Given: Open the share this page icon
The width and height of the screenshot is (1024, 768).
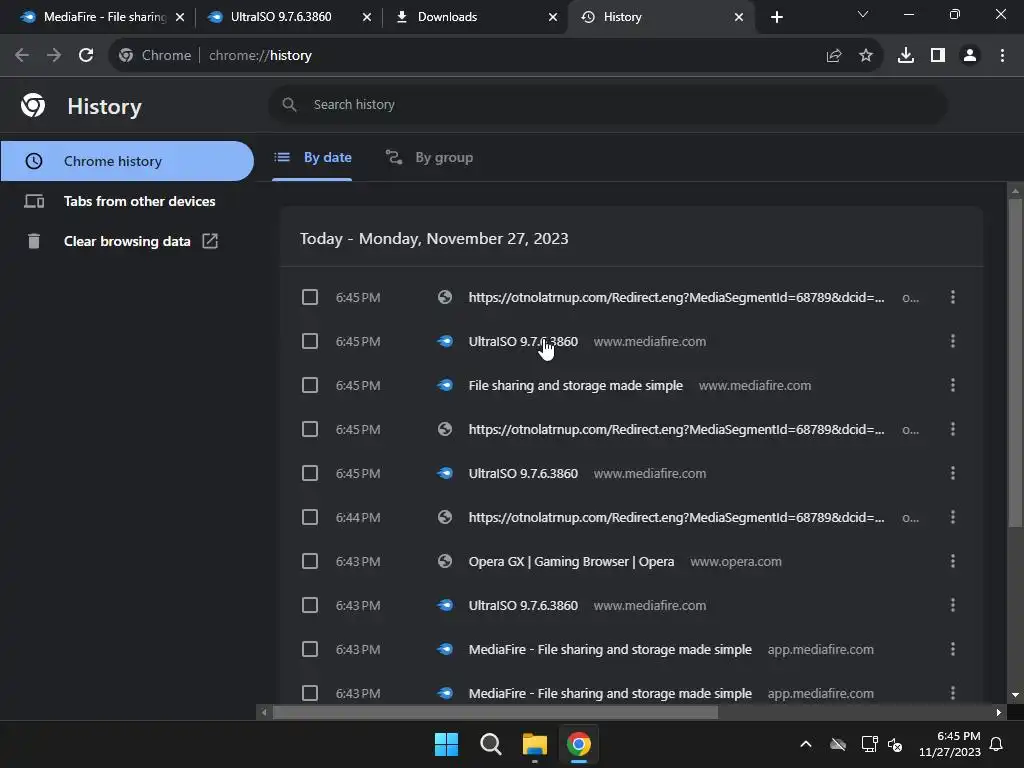Looking at the screenshot, I should coord(834,56).
